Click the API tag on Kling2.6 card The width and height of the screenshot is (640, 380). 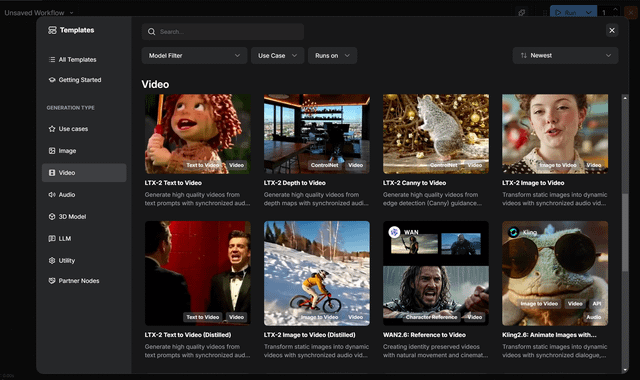(x=597, y=304)
